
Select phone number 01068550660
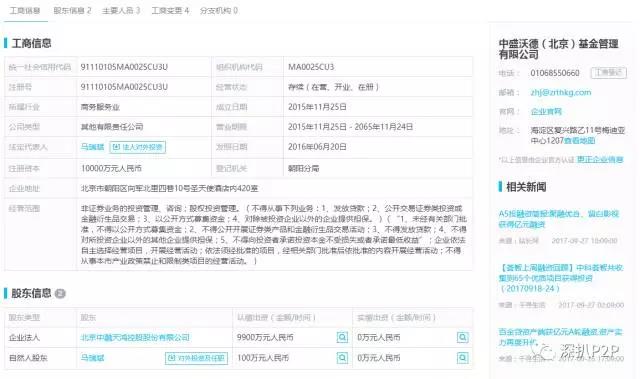point(555,73)
